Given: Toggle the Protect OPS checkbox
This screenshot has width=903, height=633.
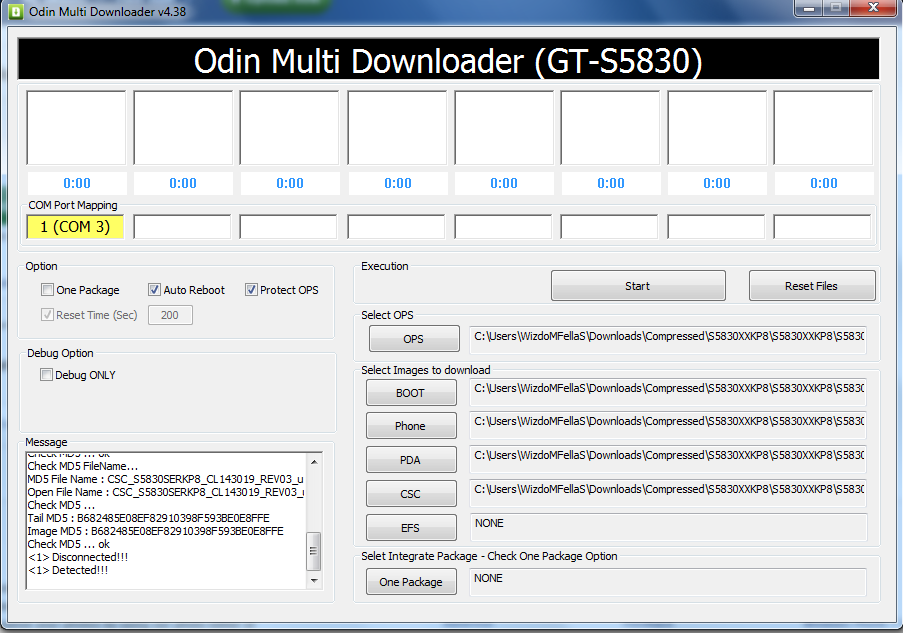Looking at the screenshot, I should coord(251,290).
